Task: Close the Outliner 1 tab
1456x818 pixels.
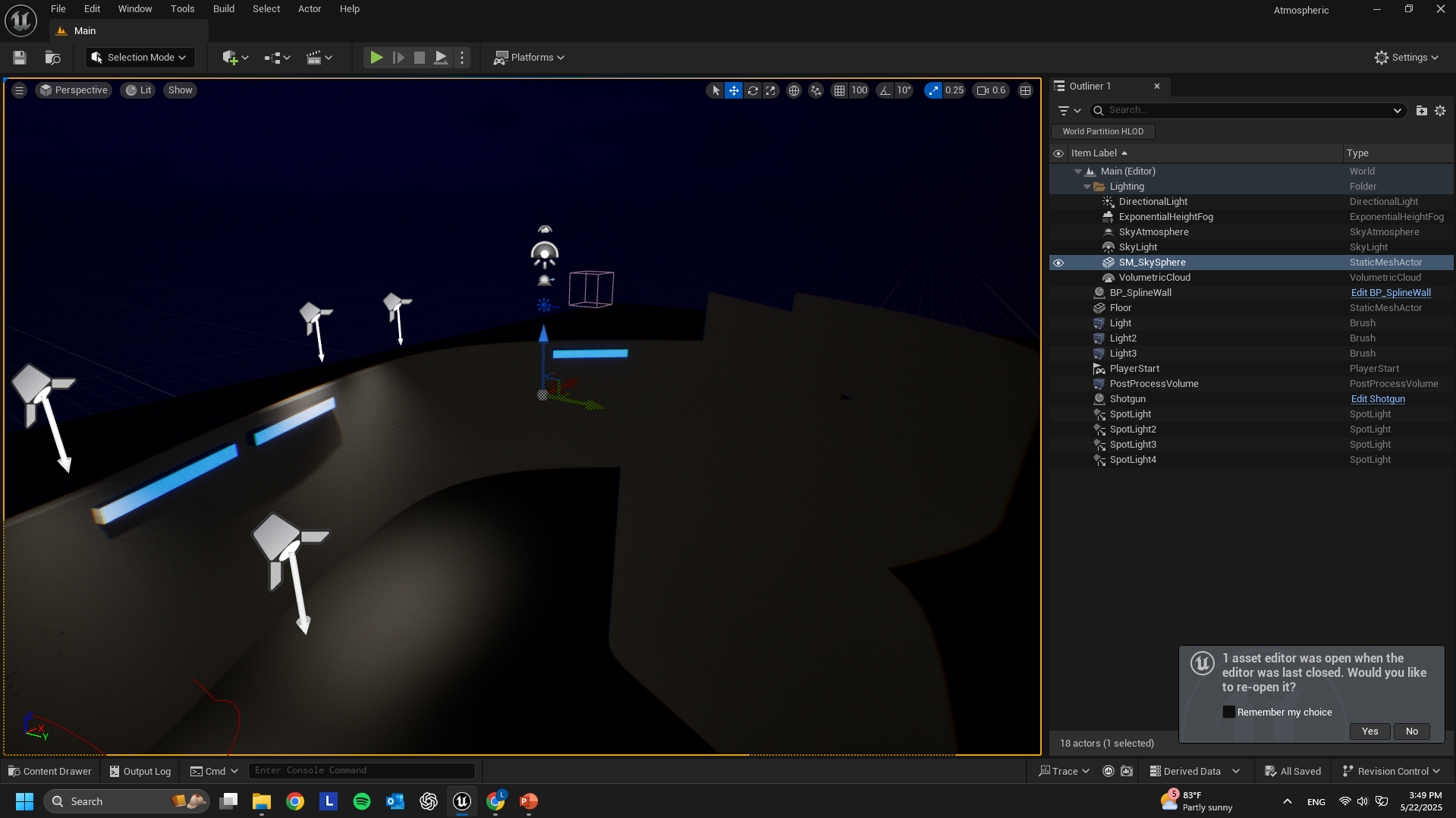Action: click(x=1157, y=87)
